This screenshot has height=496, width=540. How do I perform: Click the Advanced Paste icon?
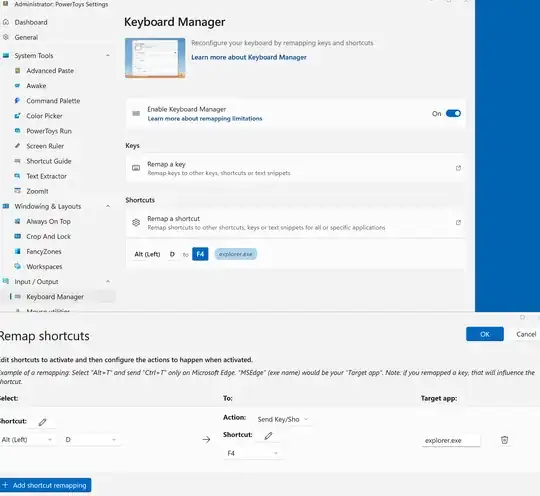pos(18,71)
